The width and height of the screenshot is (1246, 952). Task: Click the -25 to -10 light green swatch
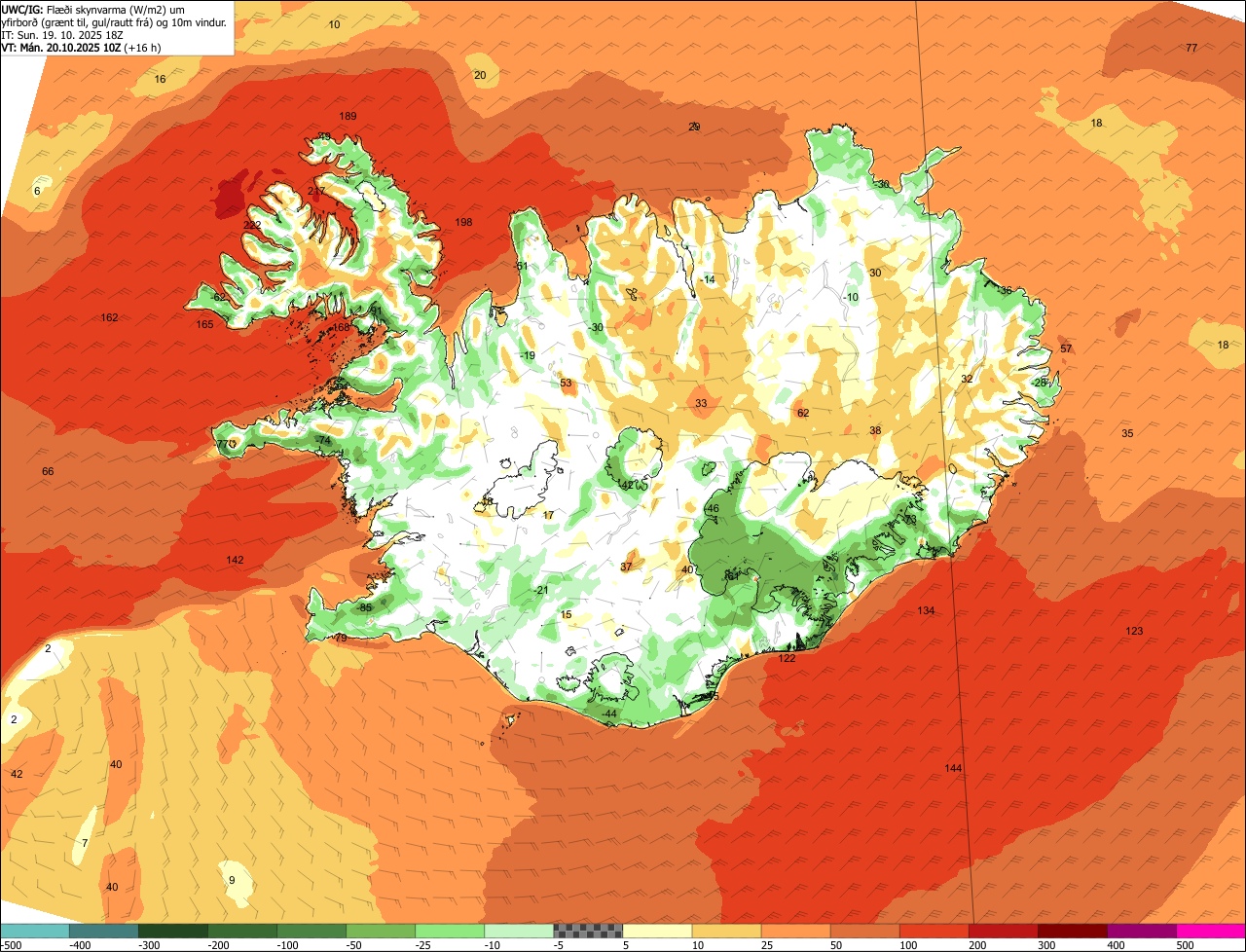click(450, 931)
